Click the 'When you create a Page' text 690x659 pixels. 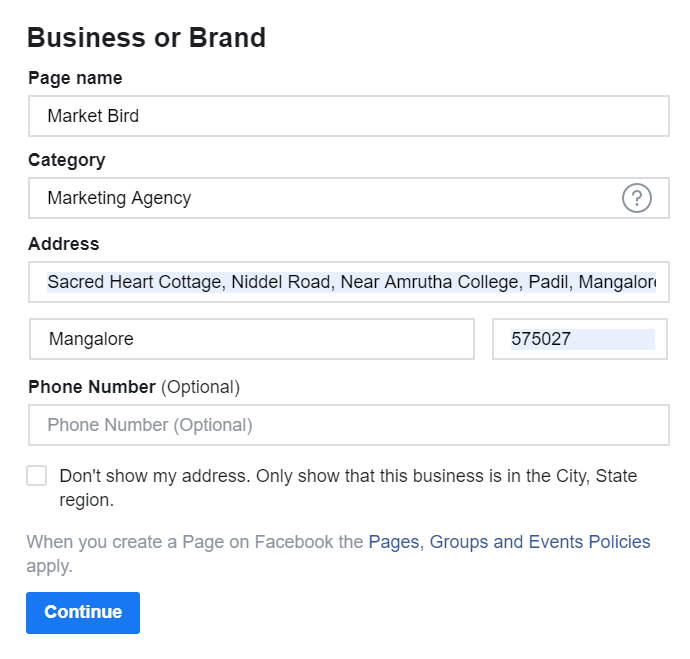pos(195,542)
